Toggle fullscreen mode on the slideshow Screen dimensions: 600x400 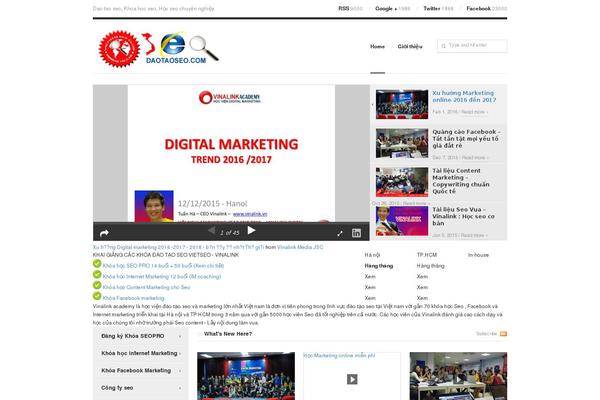point(340,233)
